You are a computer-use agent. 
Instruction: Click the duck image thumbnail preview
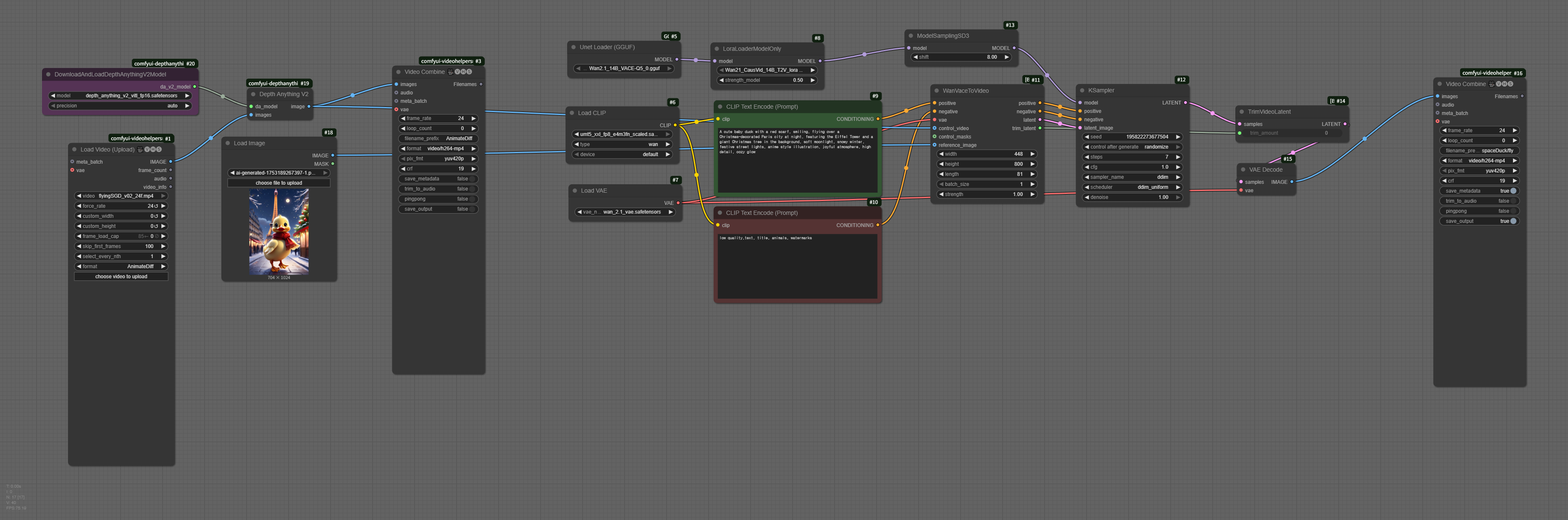[279, 231]
